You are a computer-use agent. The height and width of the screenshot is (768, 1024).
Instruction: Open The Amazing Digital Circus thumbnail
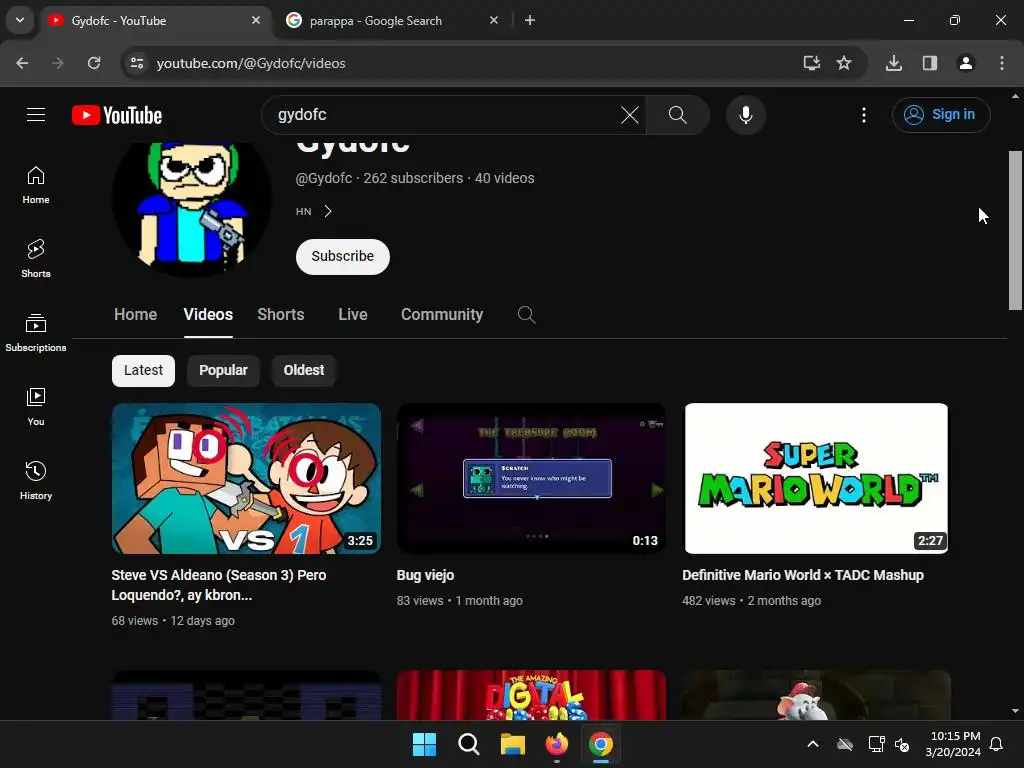[x=532, y=696]
